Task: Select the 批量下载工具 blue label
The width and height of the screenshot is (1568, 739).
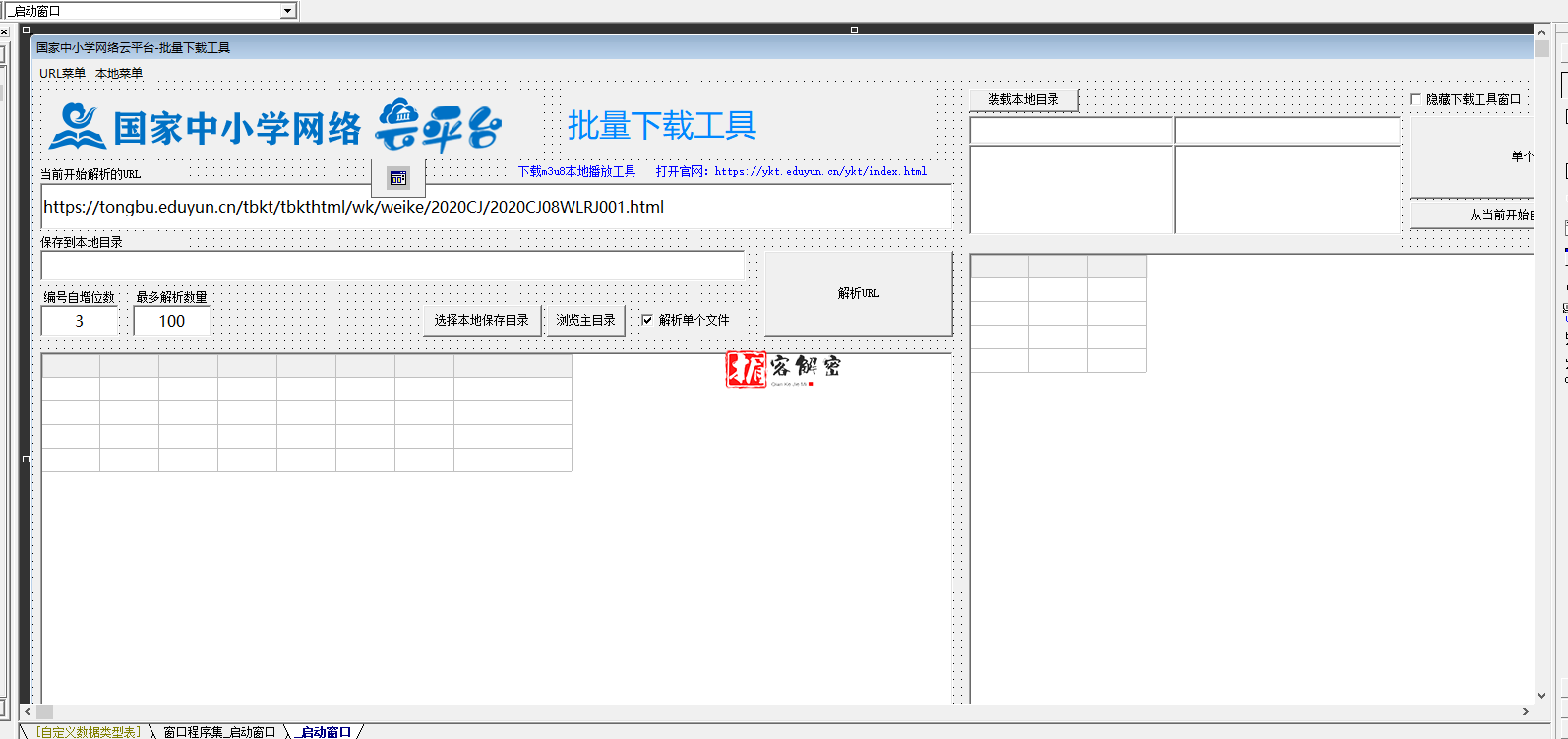Action: pyautogui.click(x=662, y=126)
